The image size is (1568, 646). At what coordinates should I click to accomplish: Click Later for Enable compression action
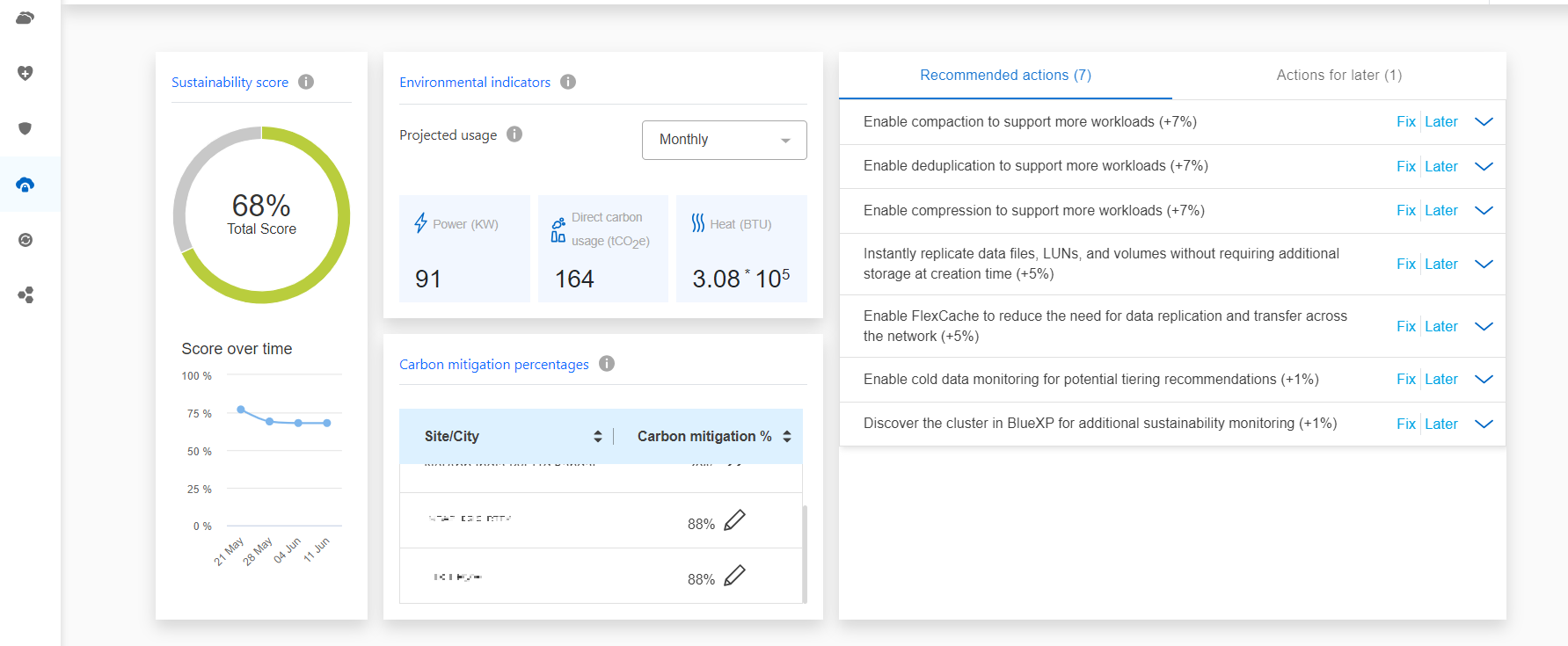pos(1440,211)
